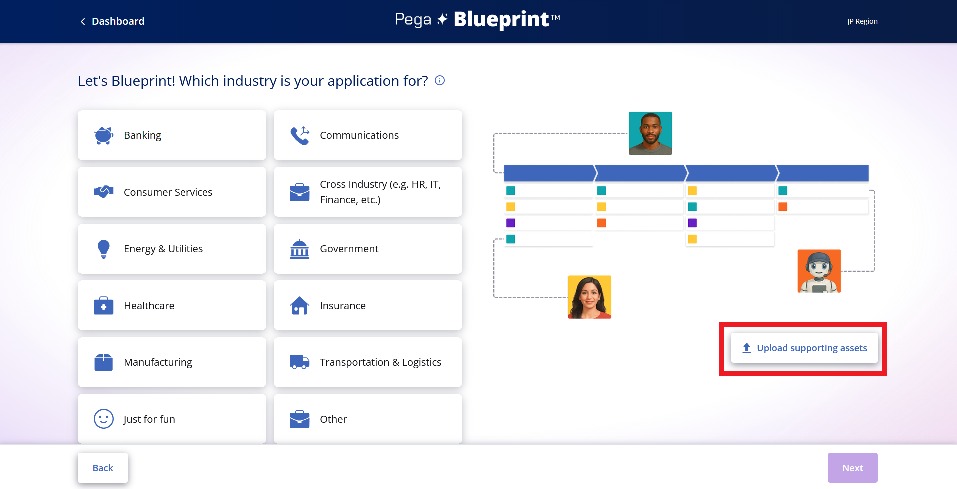Pick the Manufacturing label
This screenshot has width=957, height=489.
coord(158,362)
